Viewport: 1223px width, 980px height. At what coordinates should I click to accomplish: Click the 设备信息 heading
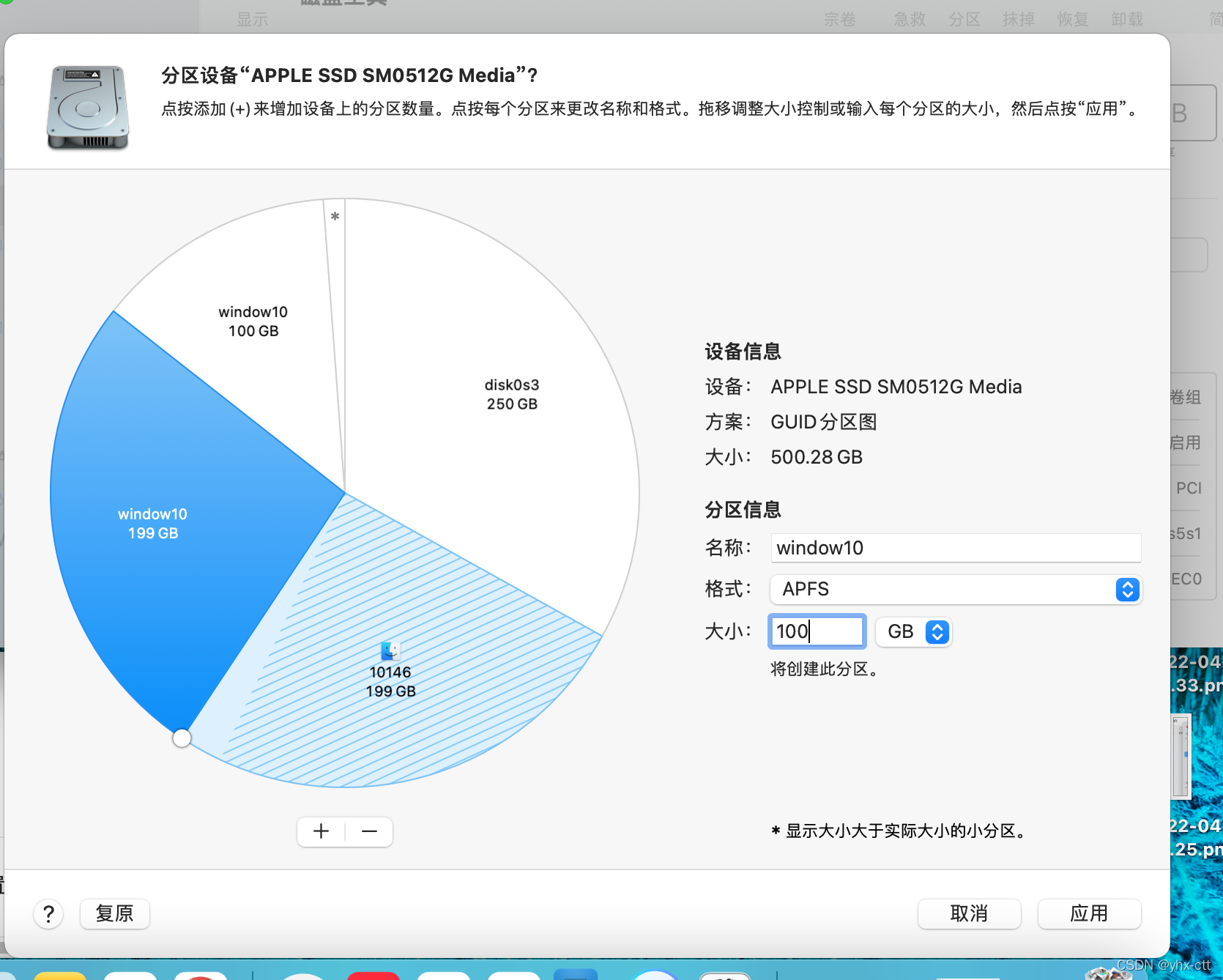click(x=743, y=352)
